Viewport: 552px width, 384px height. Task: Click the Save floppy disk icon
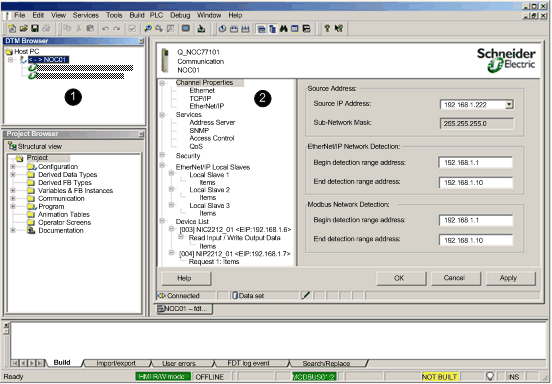point(34,29)
